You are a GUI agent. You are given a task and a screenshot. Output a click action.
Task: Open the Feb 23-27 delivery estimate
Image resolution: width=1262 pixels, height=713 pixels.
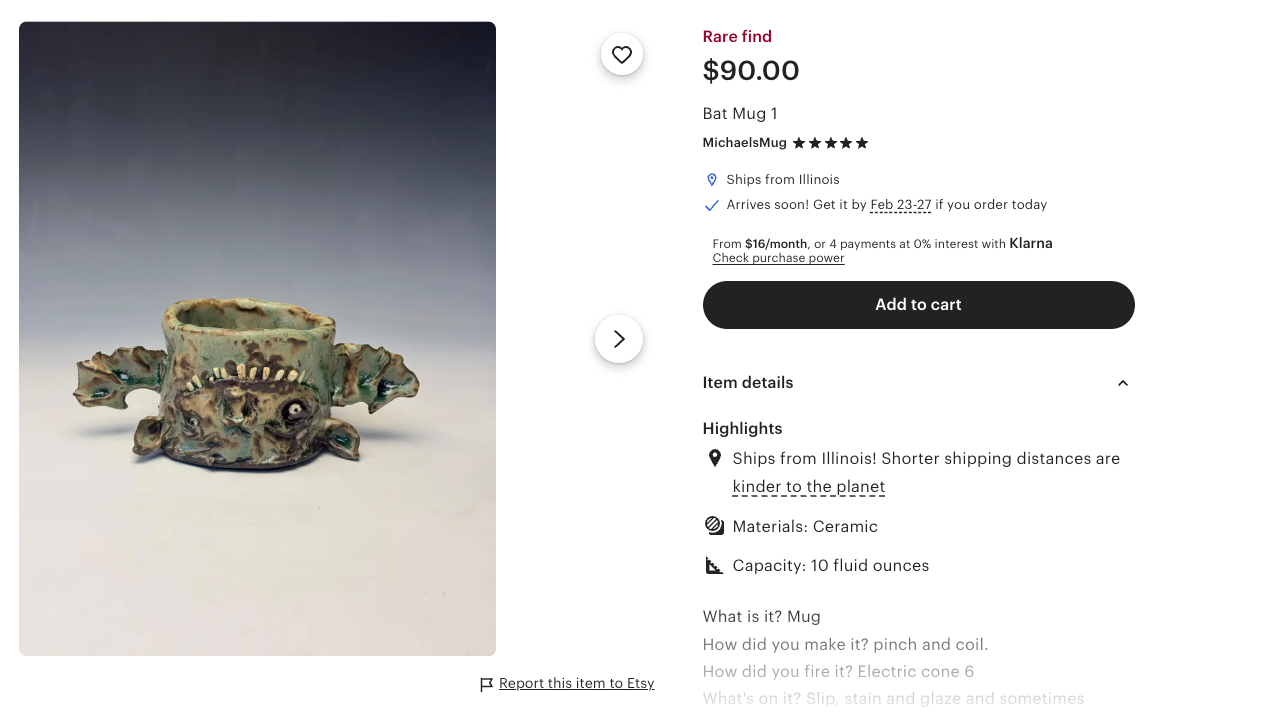[900, 205]
